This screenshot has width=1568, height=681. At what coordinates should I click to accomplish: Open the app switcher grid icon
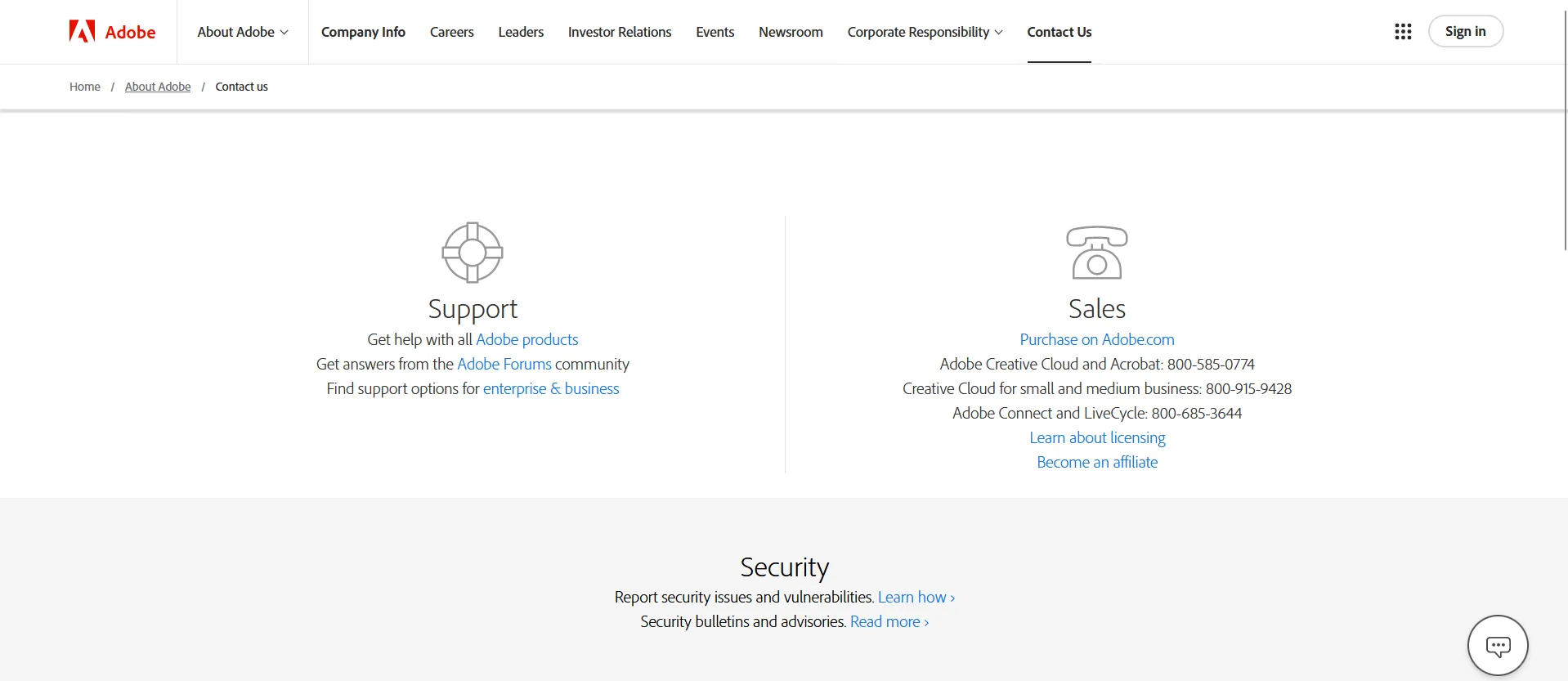[1403, 32]
